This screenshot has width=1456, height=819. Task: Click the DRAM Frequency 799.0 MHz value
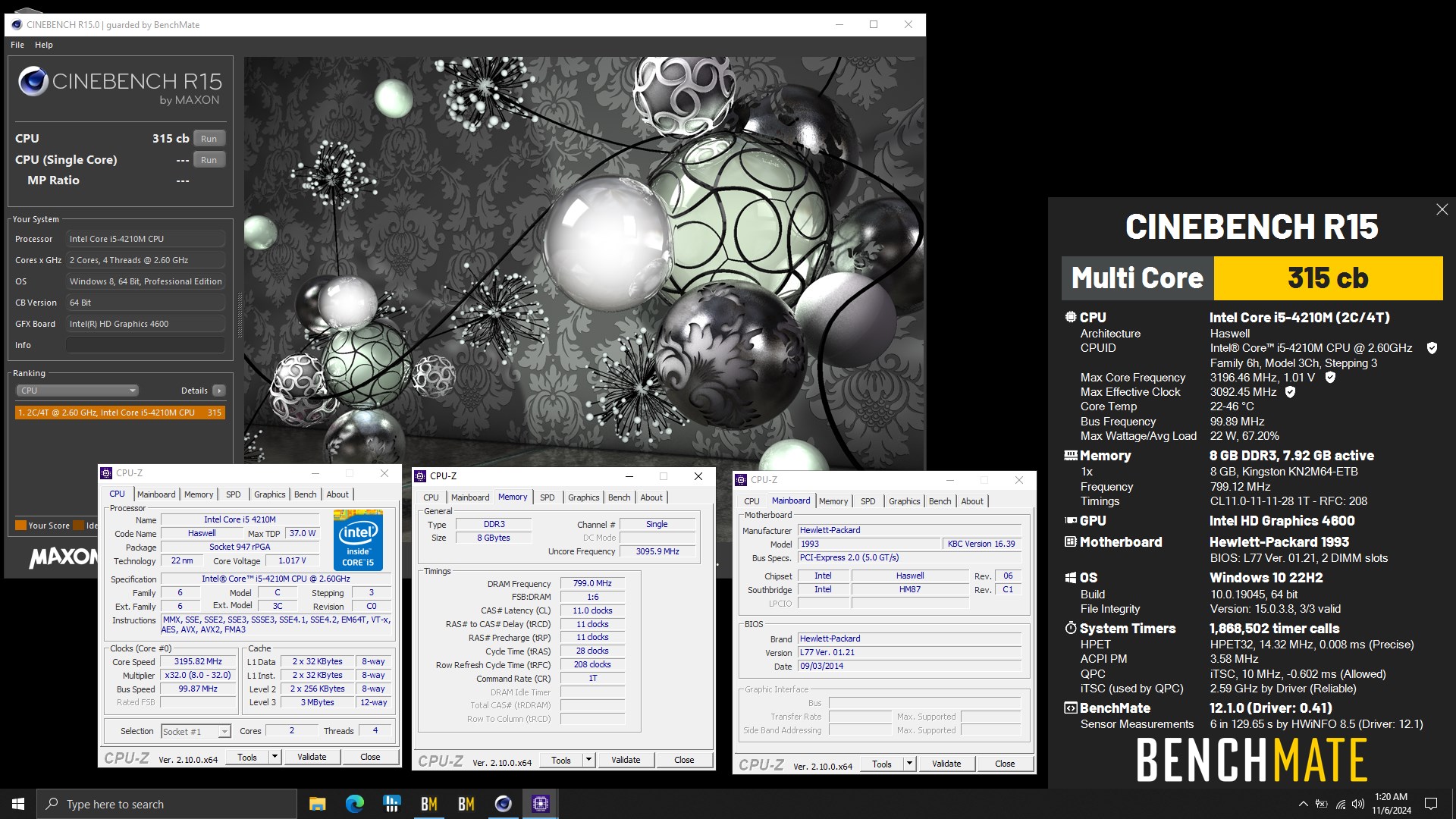(592, 583)
